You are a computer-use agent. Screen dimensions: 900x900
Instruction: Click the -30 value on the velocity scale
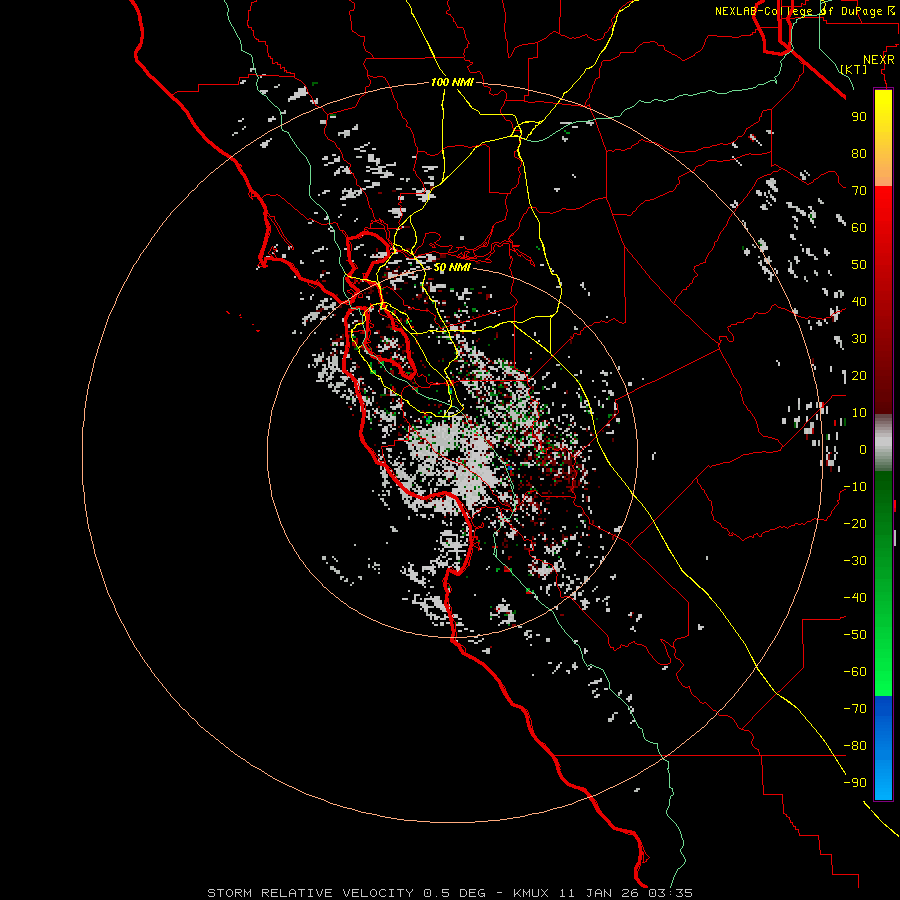[x=855, y=561]
